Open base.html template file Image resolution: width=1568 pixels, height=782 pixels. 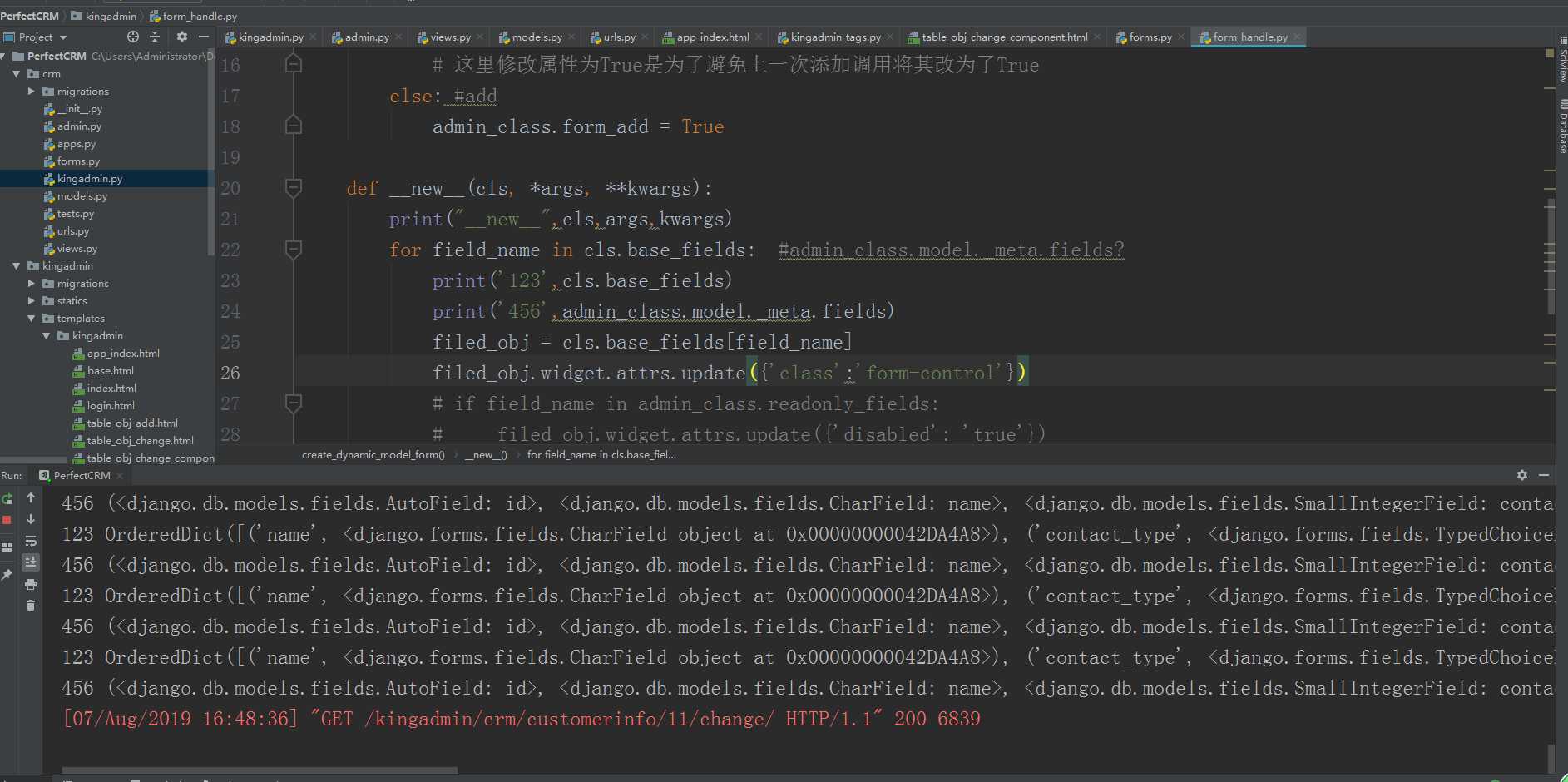(x=110, y=371)
